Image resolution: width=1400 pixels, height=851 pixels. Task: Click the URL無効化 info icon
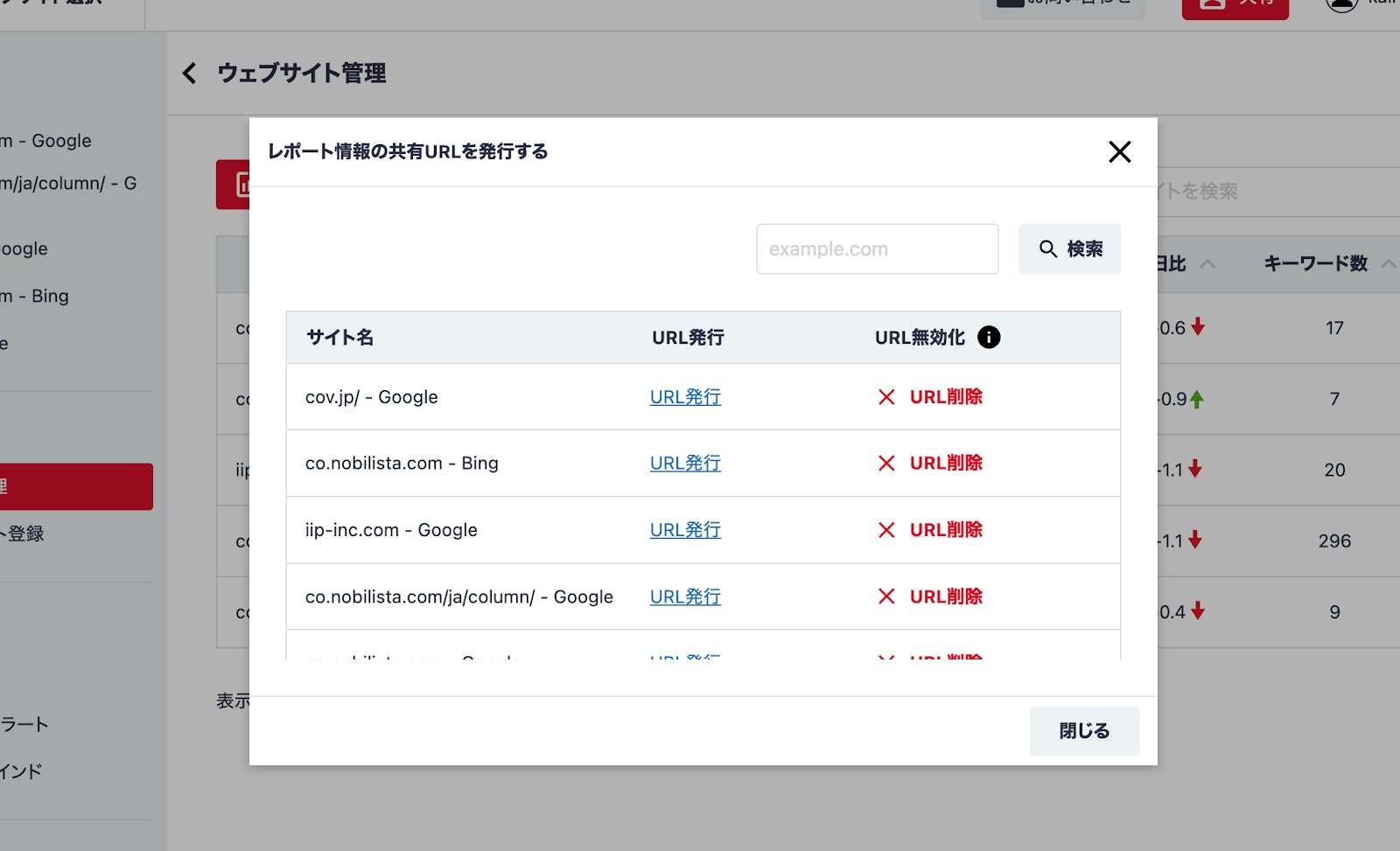(989, 338)
